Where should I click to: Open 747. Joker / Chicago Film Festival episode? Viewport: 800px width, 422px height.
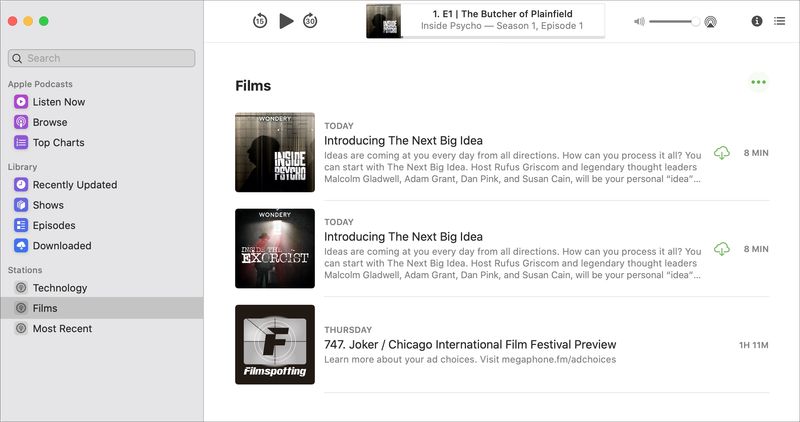click(470, 344)
